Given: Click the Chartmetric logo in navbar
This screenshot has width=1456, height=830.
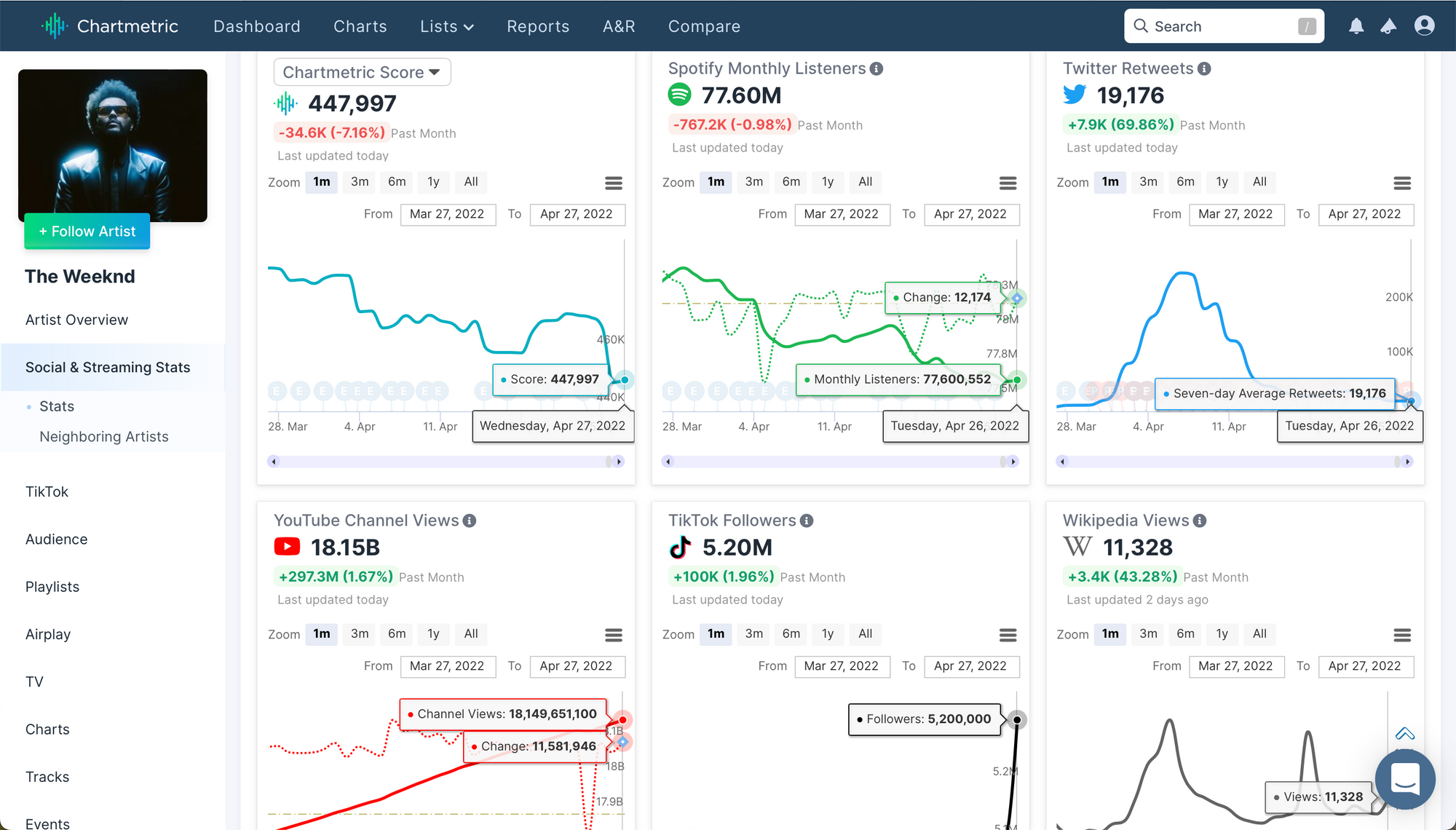Looking at the screenshot, I should 110,26.
